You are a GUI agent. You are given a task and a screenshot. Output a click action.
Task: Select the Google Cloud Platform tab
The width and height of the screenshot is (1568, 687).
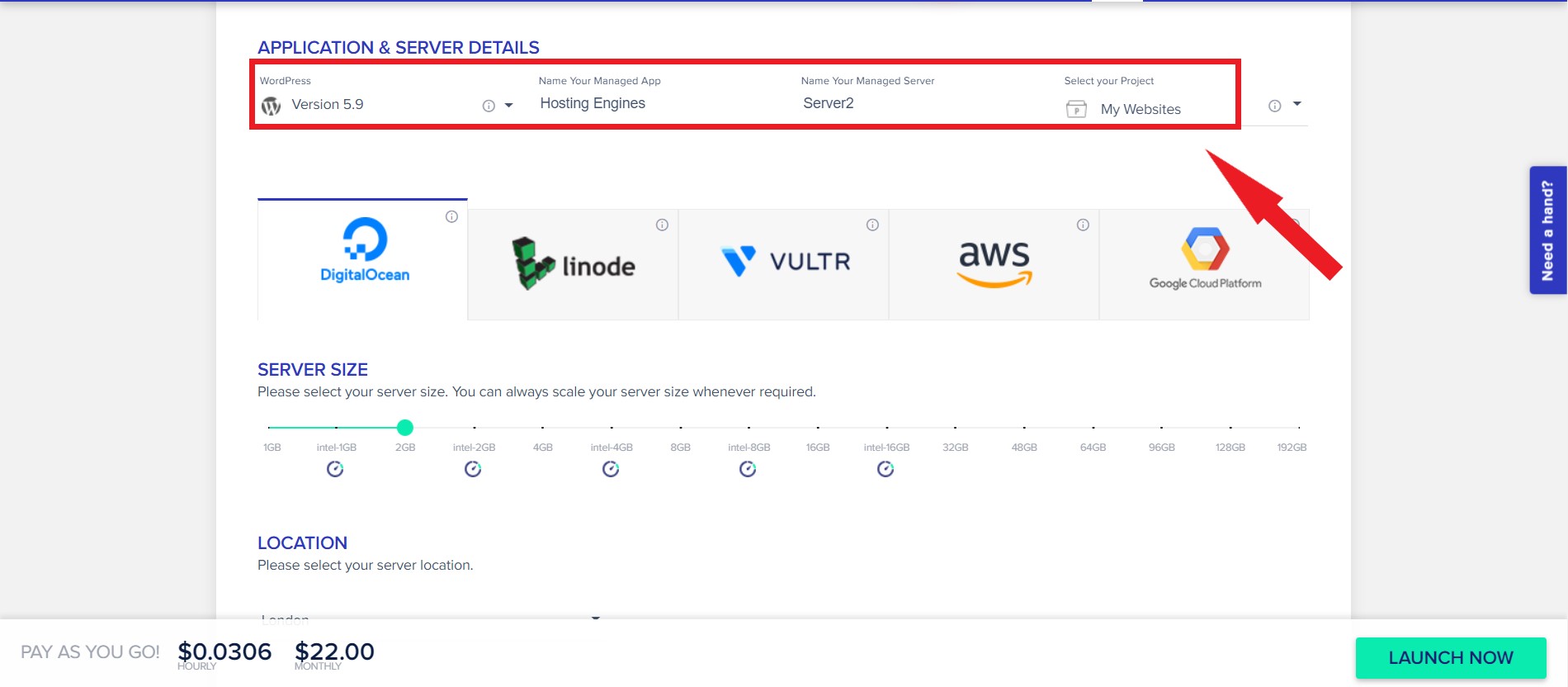1204,264
